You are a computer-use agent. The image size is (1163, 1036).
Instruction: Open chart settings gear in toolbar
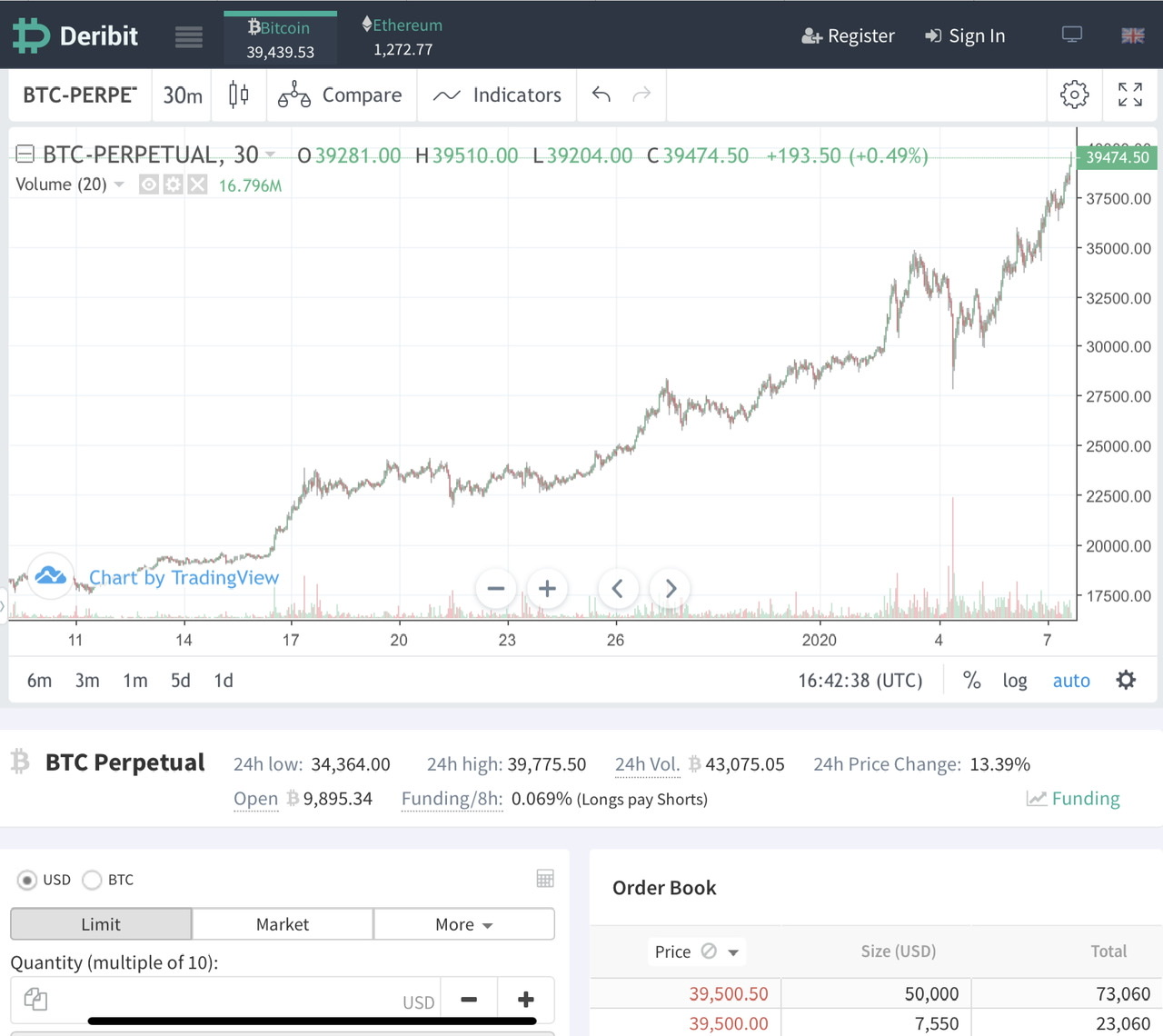point(1074,95)
